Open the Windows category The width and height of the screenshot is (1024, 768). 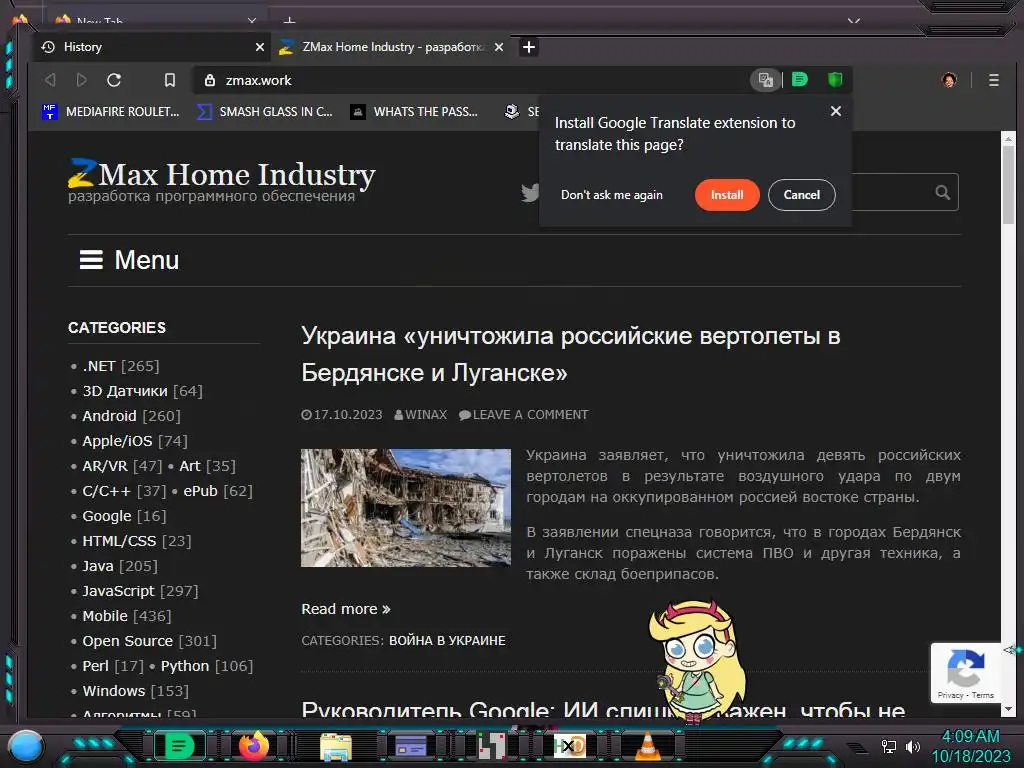[x=114, y=691]
